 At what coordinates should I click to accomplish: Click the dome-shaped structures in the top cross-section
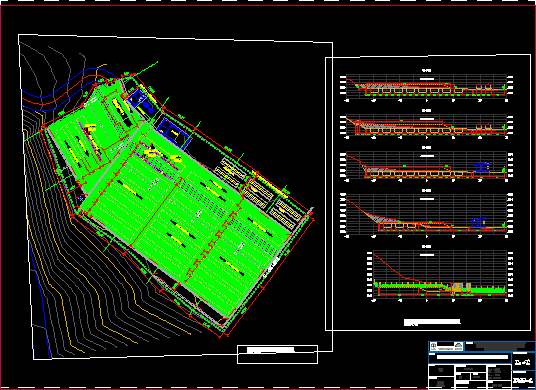click(484, 87)
